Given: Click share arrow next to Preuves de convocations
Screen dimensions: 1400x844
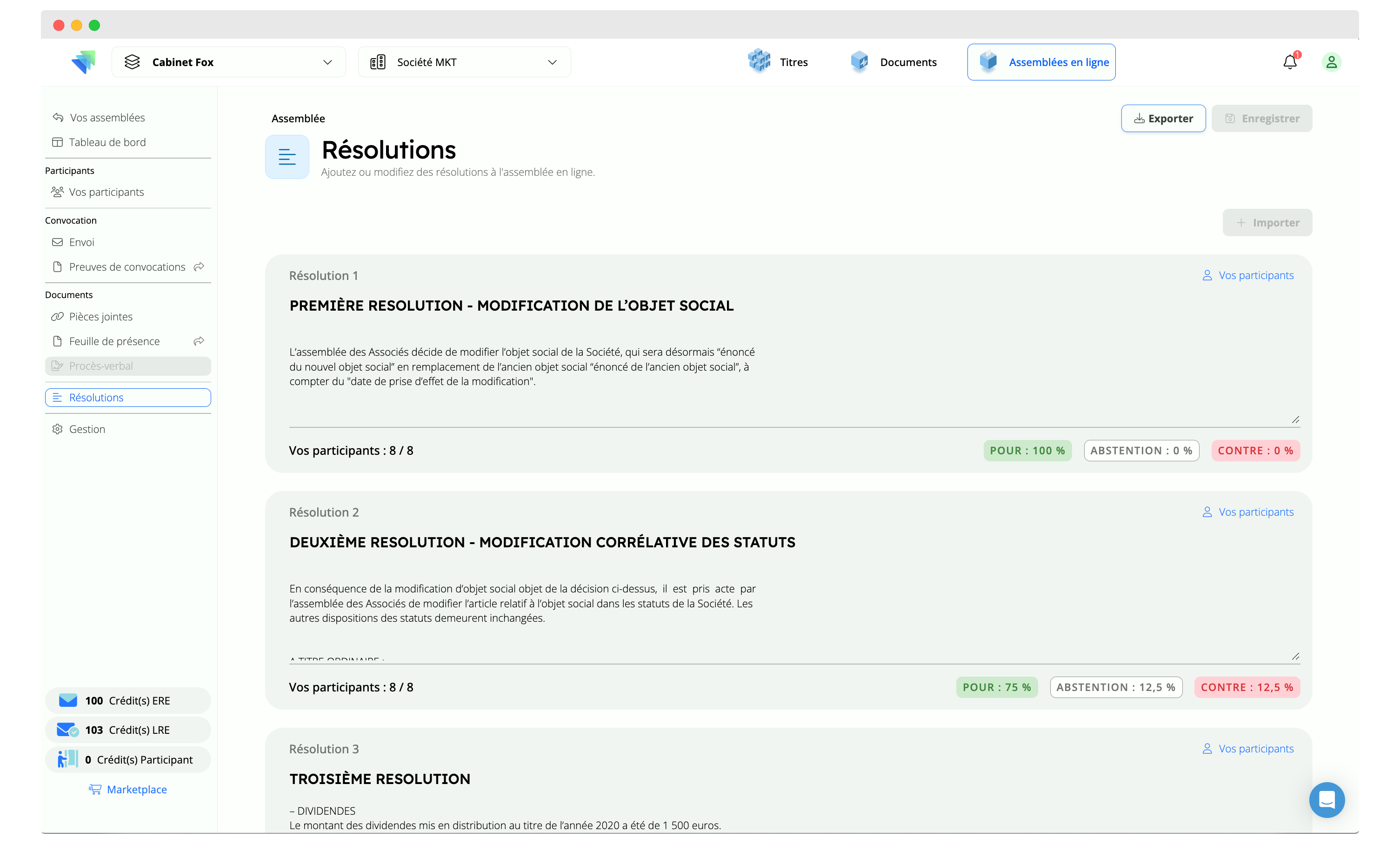Looking at the screenshot, I should [x=199, y=267].
